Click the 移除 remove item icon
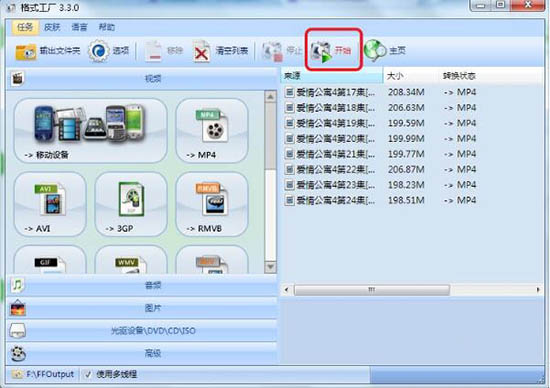Image resolution: width=550 pixels, height=388 pixels. (x=153, y=51)
